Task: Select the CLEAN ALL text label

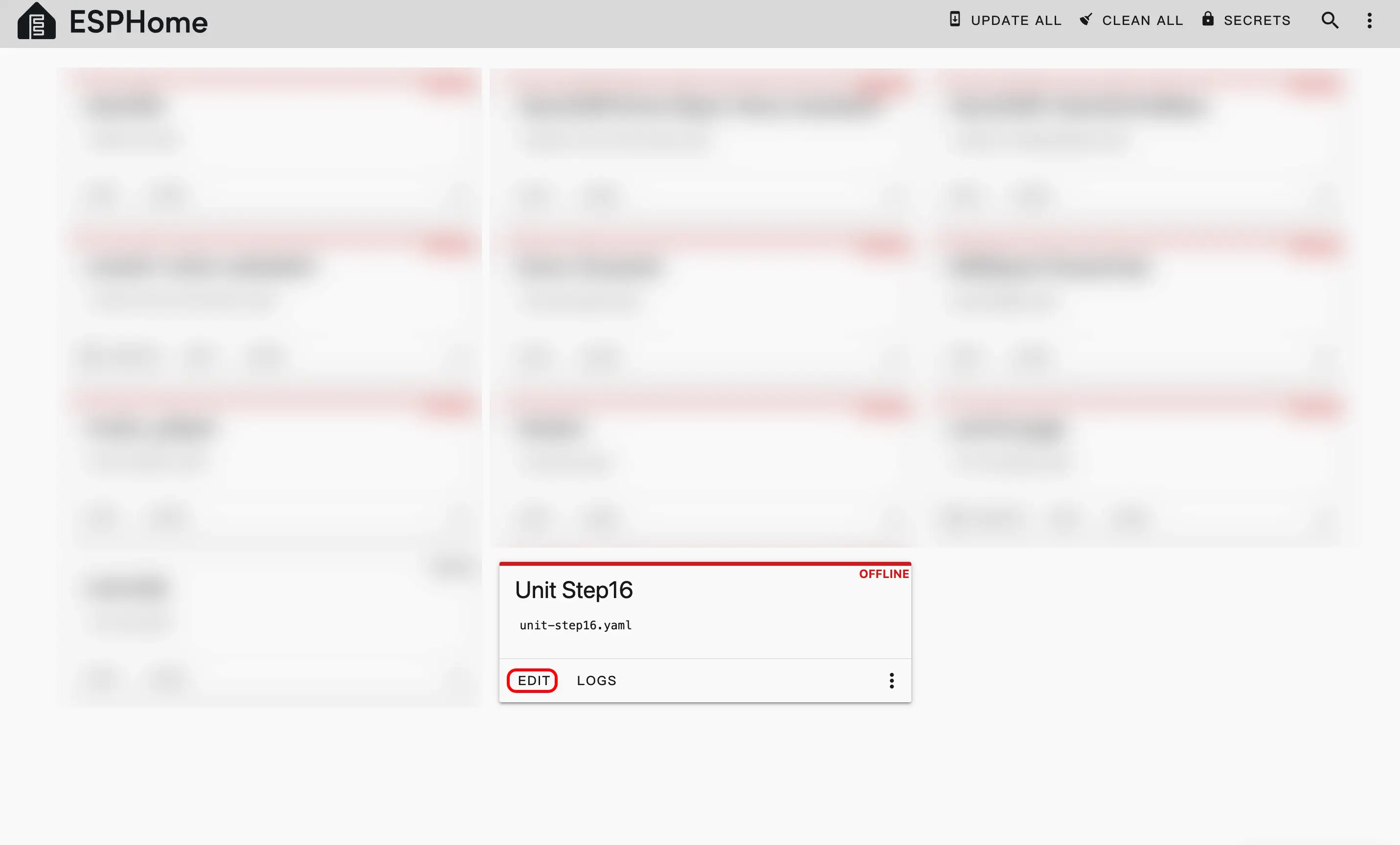Action: tap(1142, 21)
